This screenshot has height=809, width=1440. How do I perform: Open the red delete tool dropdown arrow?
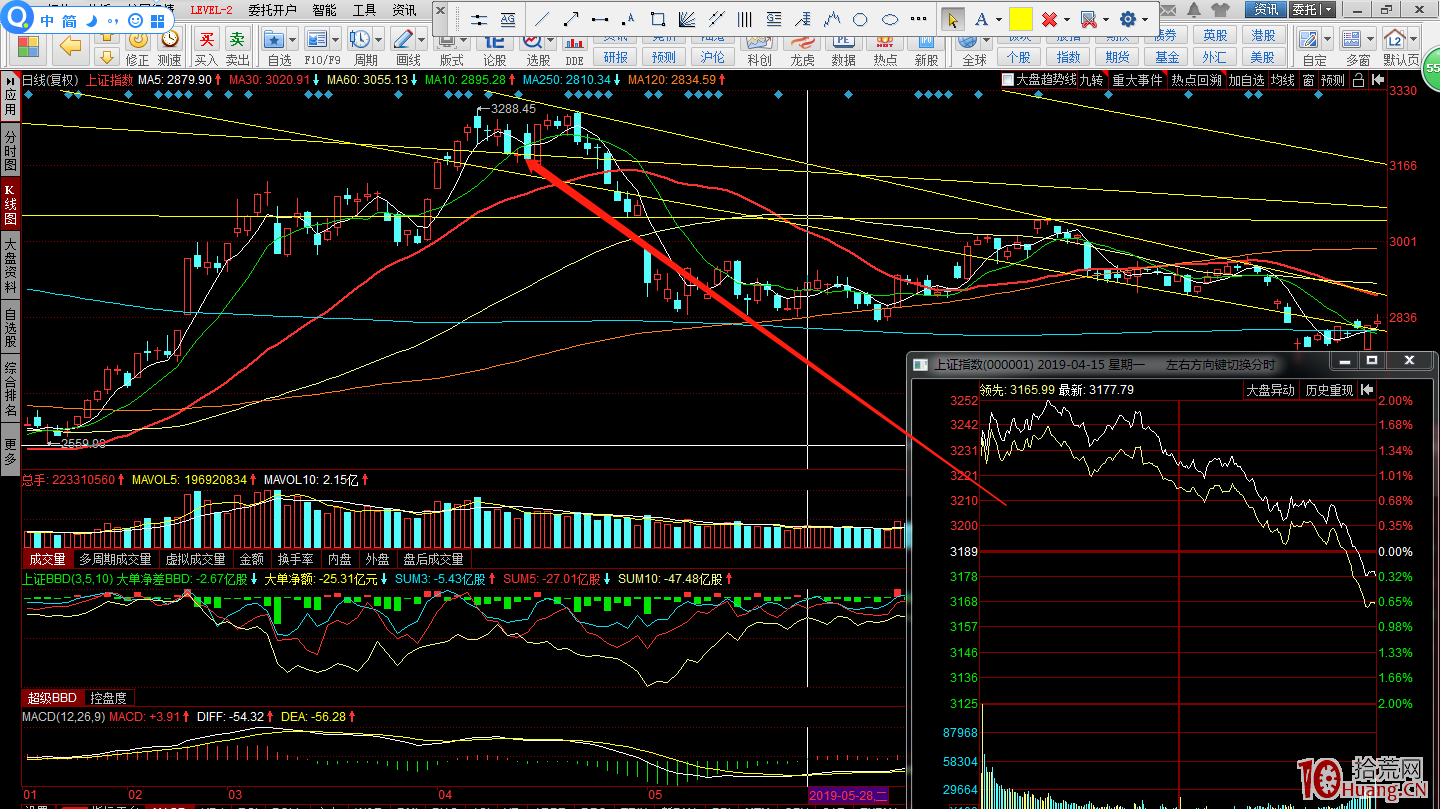tap(1067, 19)
